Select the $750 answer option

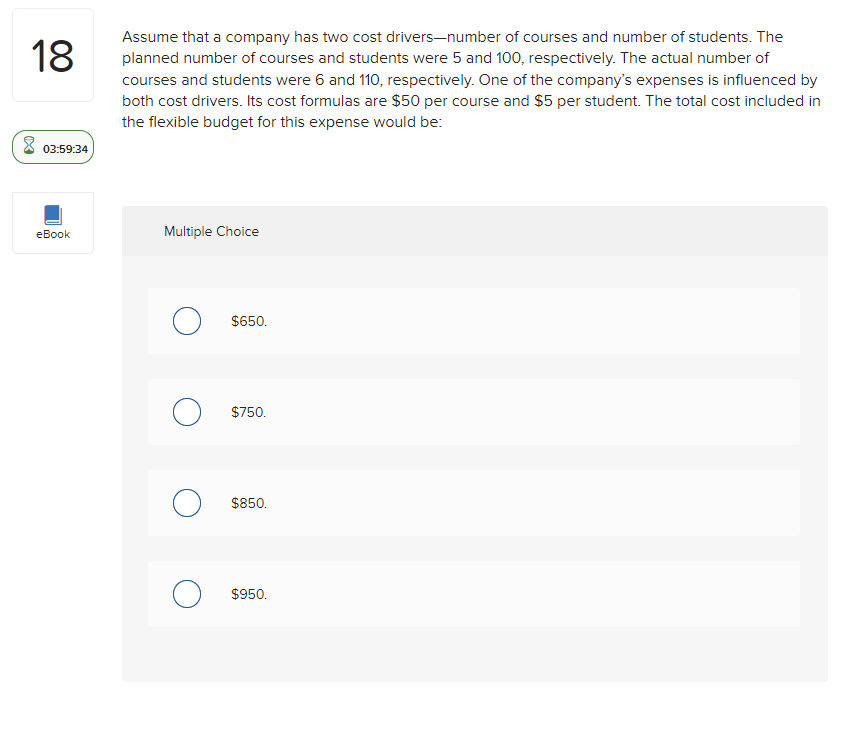coord(187,412)
